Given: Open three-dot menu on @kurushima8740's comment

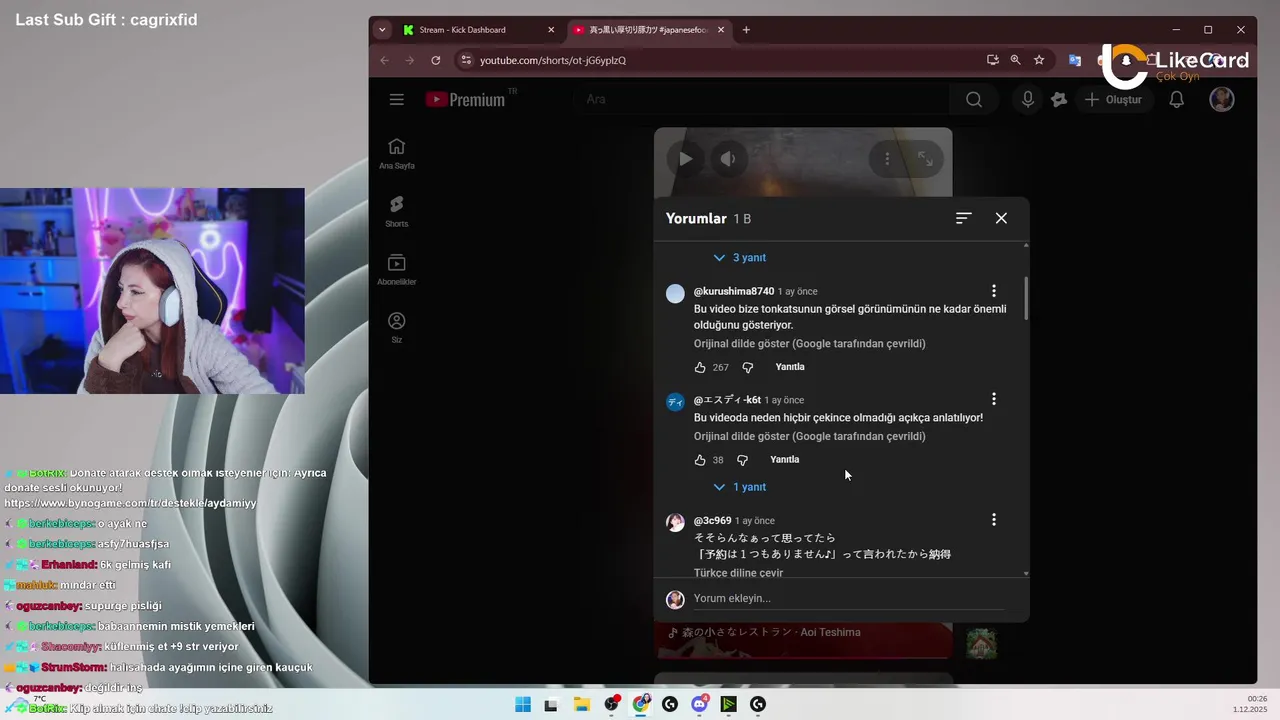Looking at the screenshot, I should click(993, 291).
